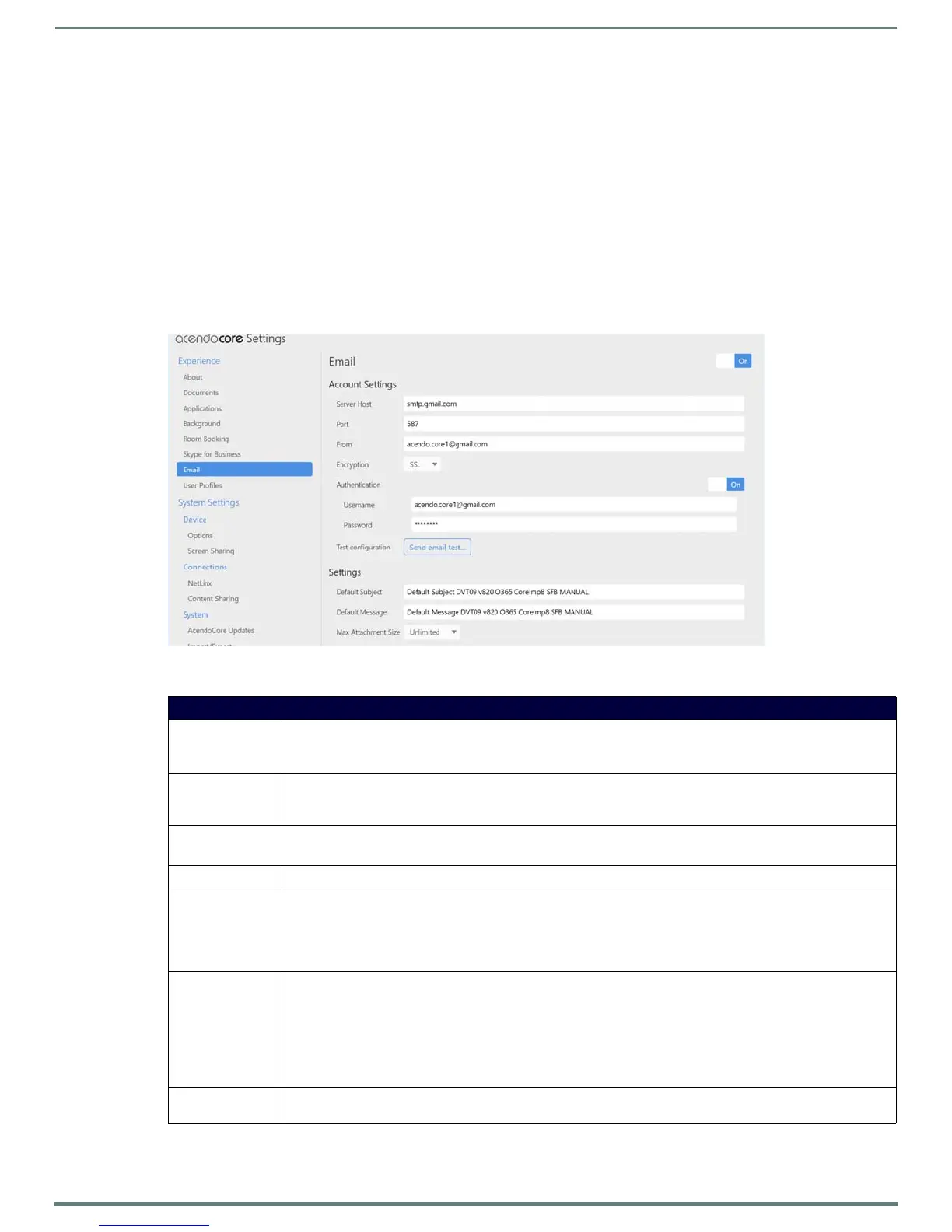Open Content Sharing settings
Image resolution: width=952 pixels, height=1232 pixels.
point(213,599)
